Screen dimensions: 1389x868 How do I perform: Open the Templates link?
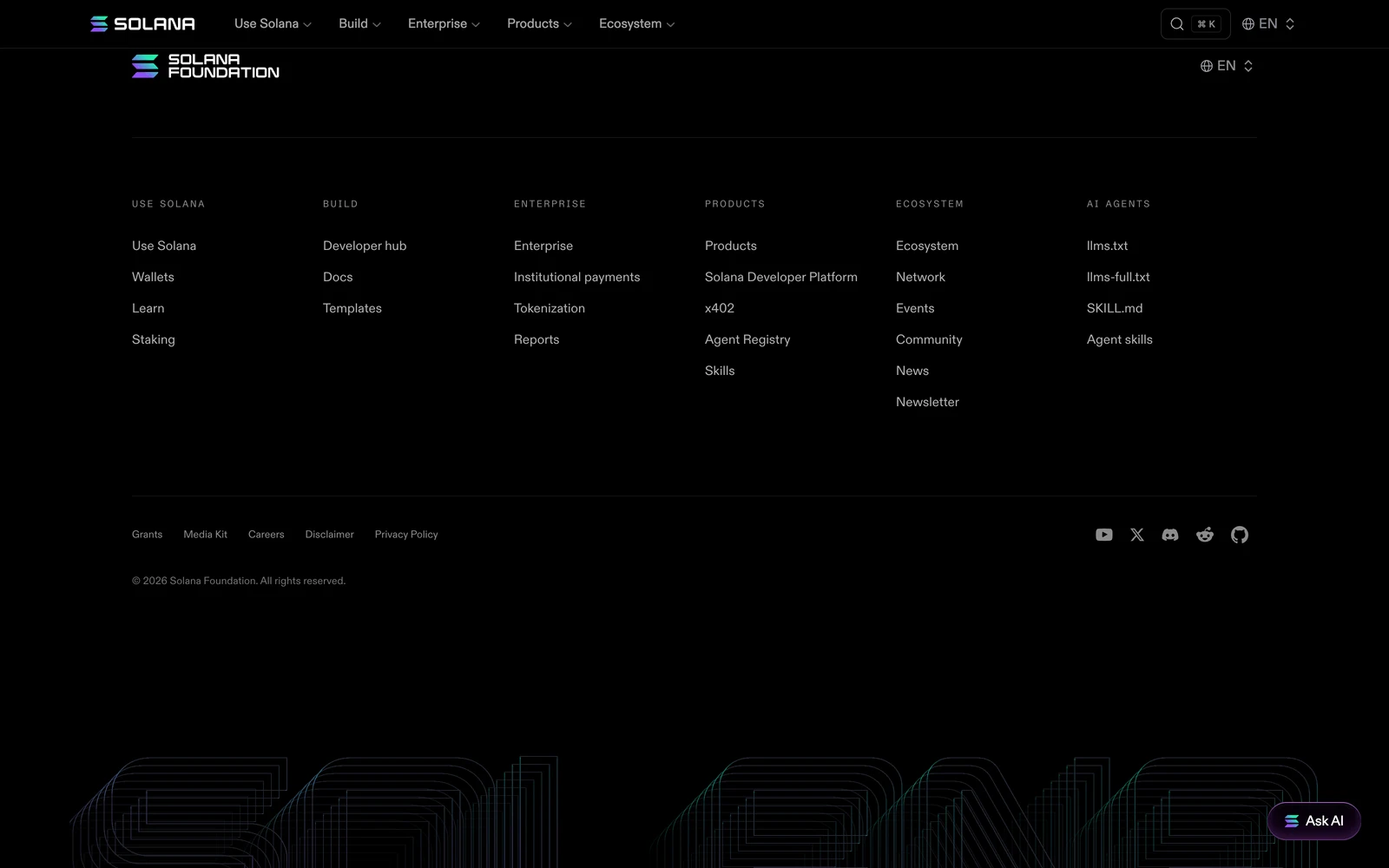[352, 308]
